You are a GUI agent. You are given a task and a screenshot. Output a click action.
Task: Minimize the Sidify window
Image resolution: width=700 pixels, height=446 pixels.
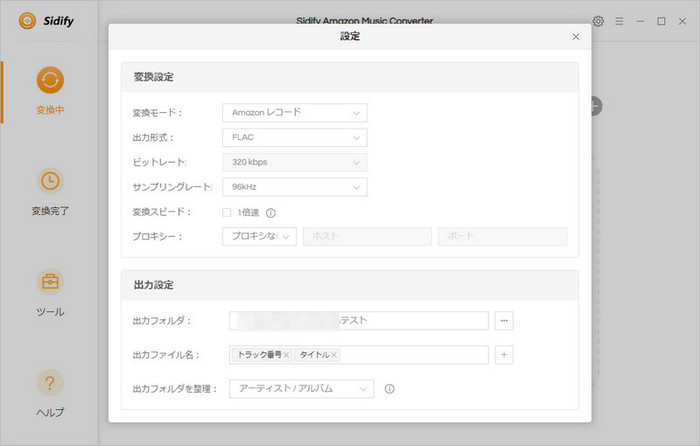pyautogui.click(x=640, y=21)
